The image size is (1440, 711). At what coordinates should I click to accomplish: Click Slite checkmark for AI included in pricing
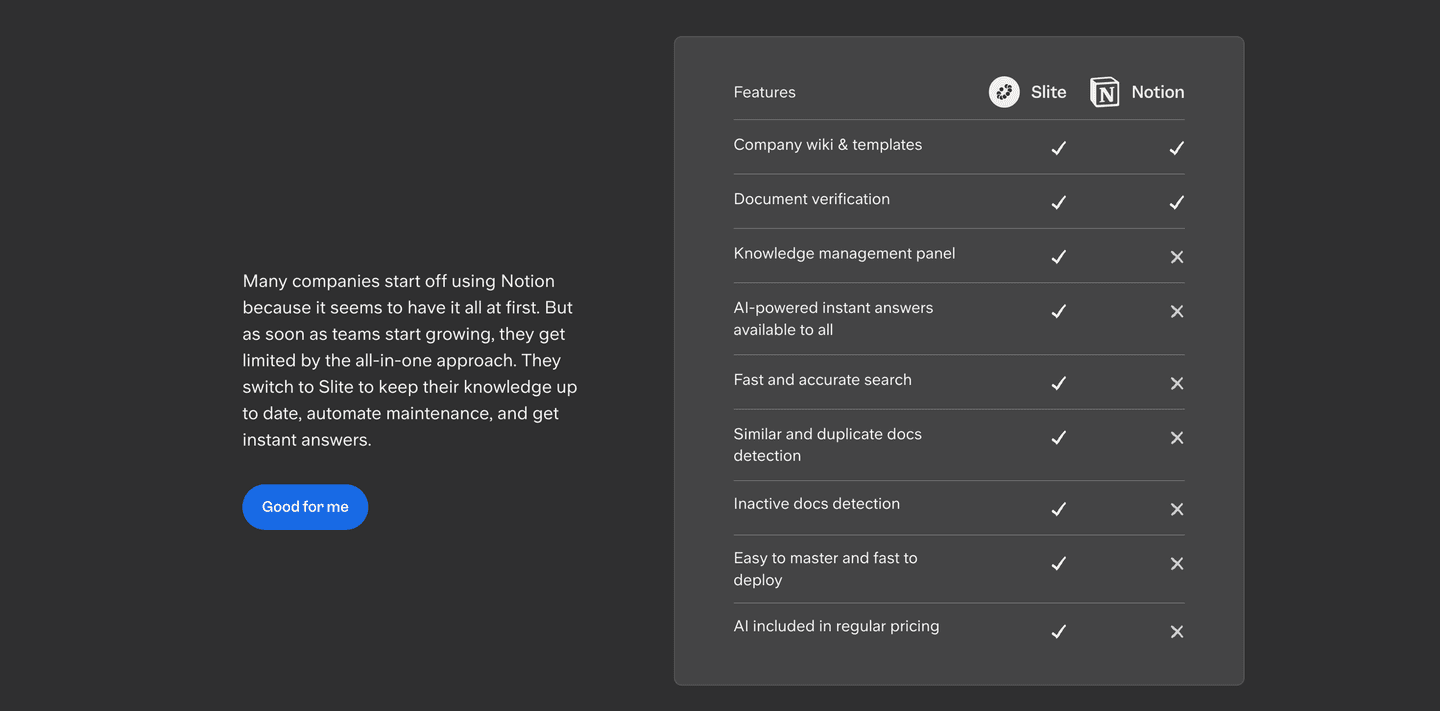(1059, 631)
